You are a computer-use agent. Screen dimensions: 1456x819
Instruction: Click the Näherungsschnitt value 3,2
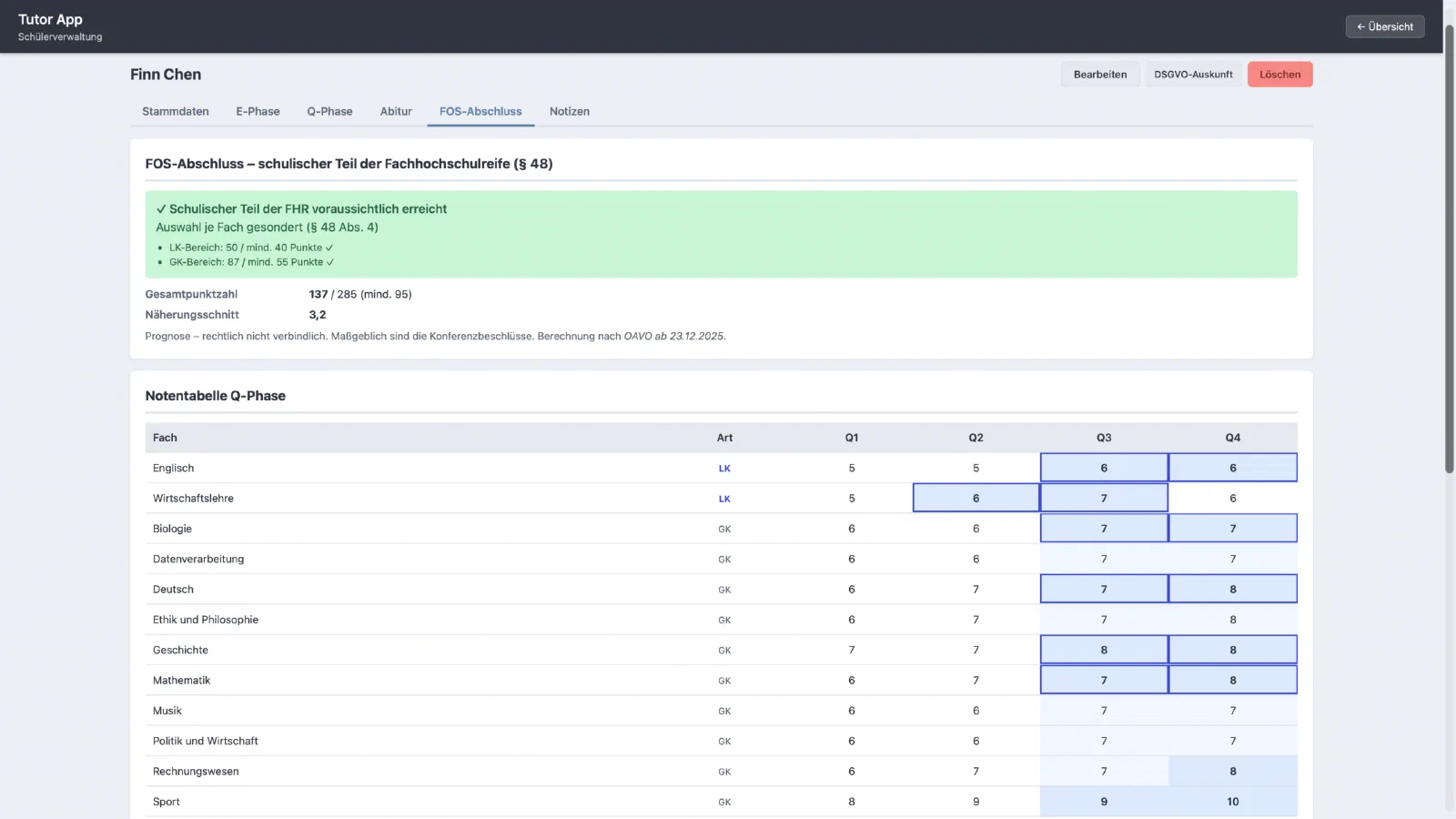318,315
